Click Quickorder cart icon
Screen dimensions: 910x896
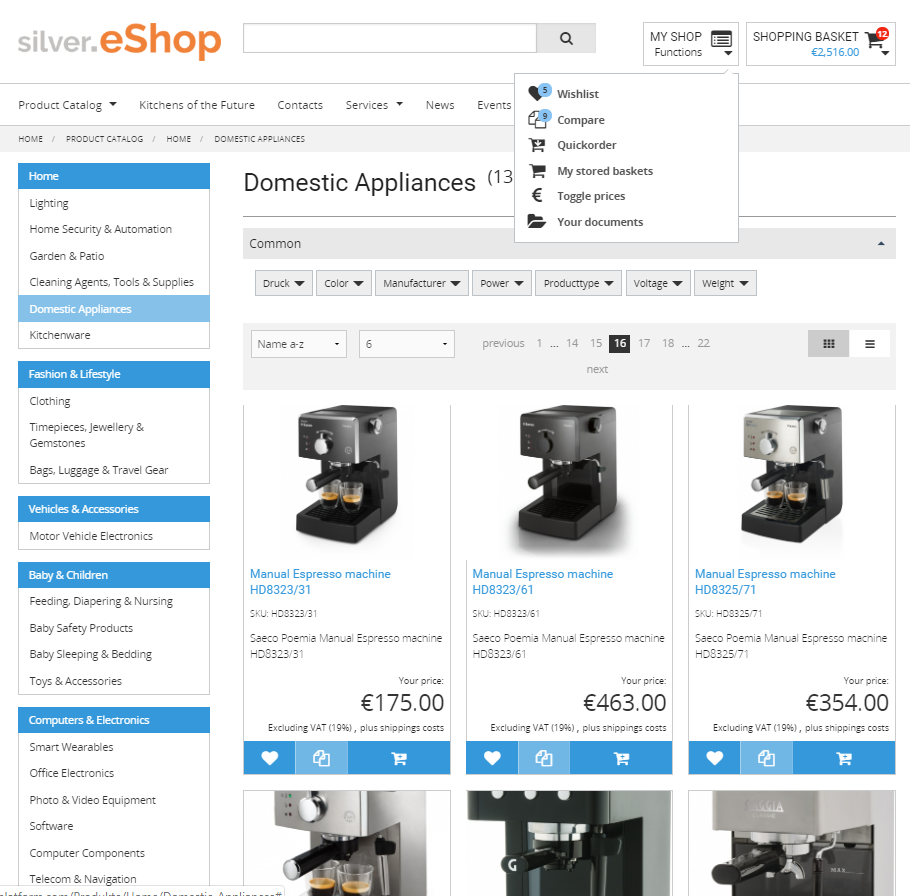[x=537, y=145]
